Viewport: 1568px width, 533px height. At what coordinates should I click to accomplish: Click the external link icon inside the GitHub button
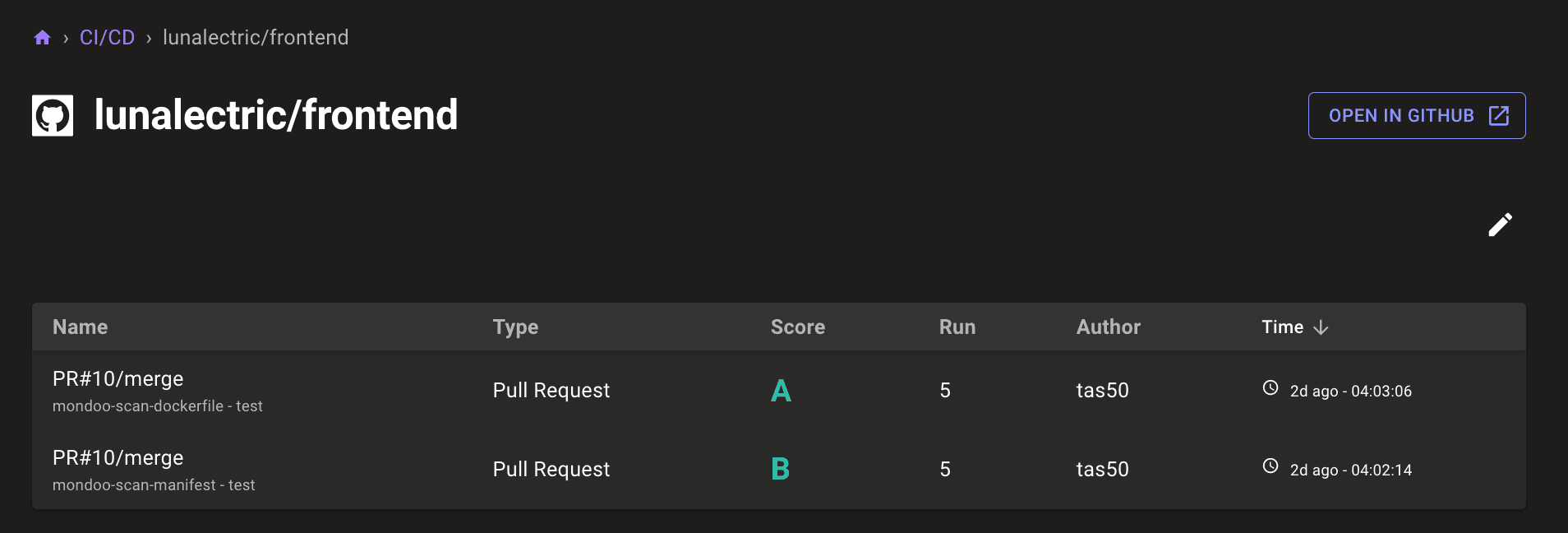(1499, 115)
